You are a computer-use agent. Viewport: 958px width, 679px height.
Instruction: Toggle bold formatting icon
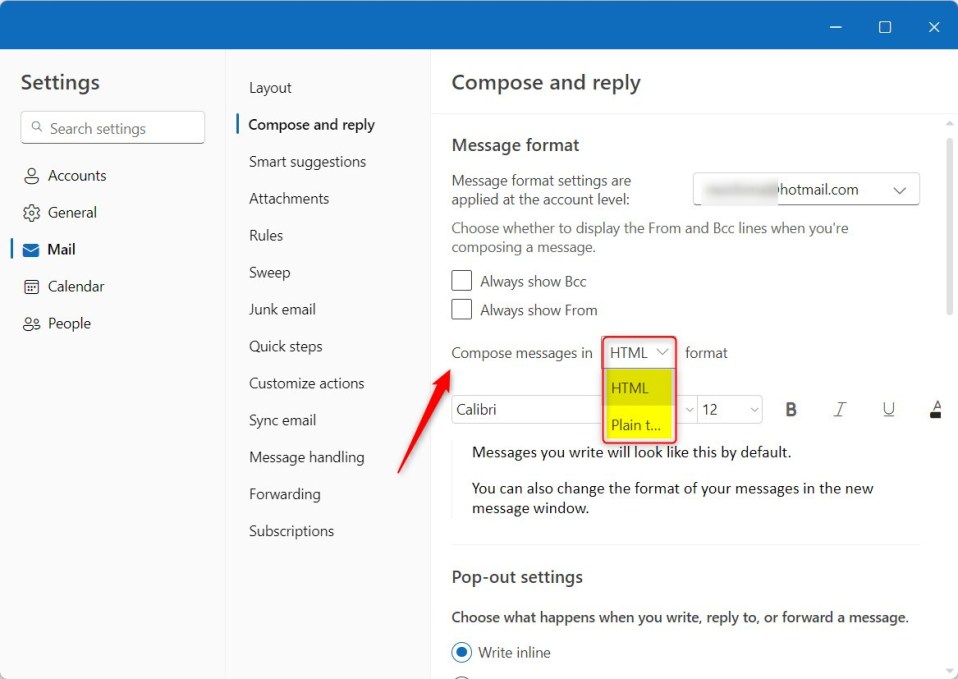791,409
